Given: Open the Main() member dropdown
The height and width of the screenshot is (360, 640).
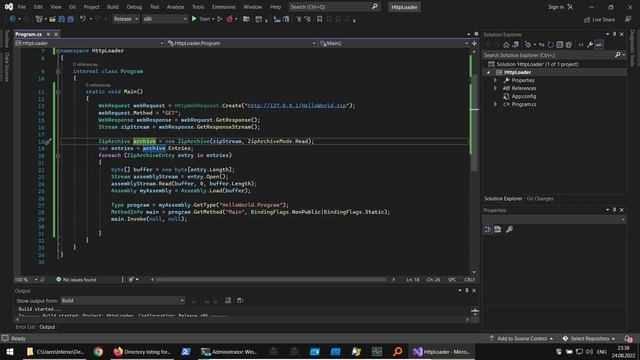Looking at the screenshot, I should coord(394,43).
